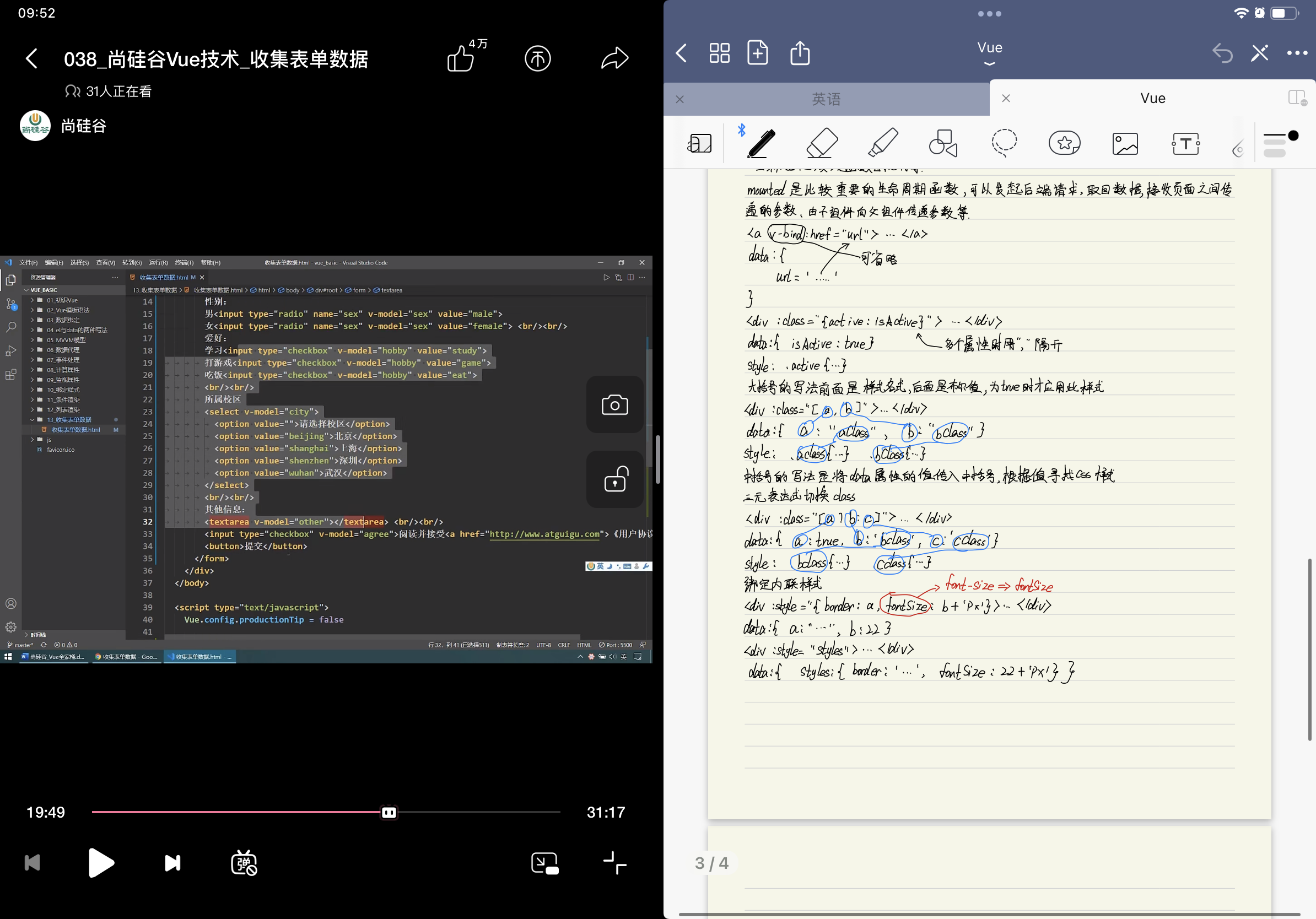Choose the highlighter tool
The image size is (1316, 919).
tap(883, 143)
